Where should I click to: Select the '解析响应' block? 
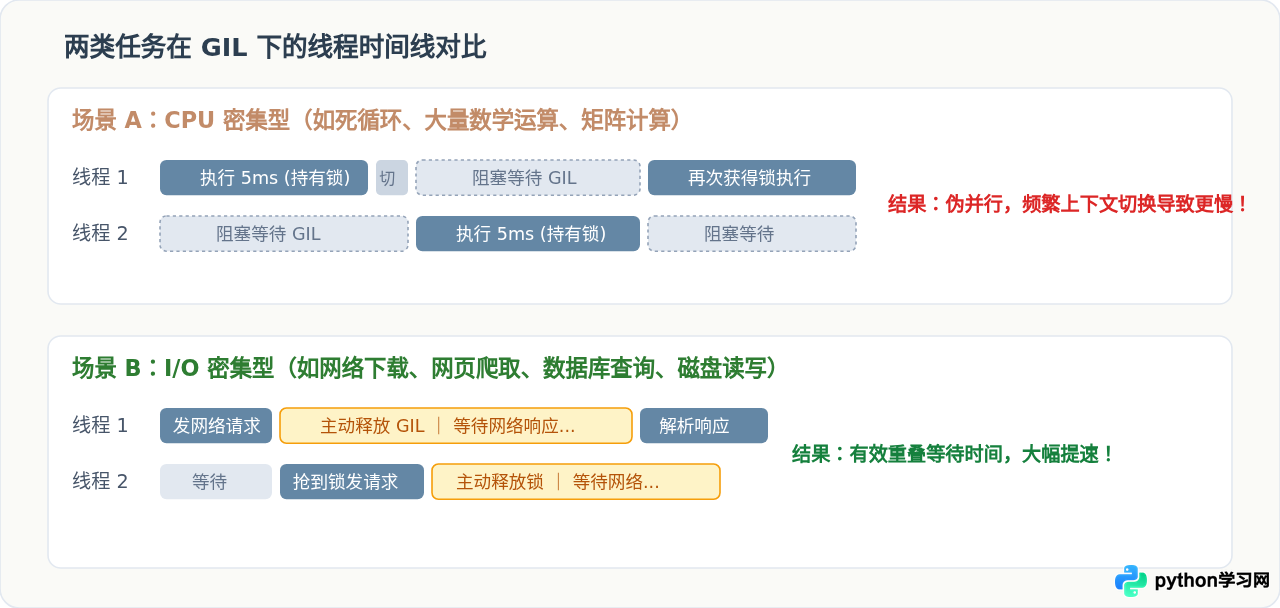click(x=704, y=426)
